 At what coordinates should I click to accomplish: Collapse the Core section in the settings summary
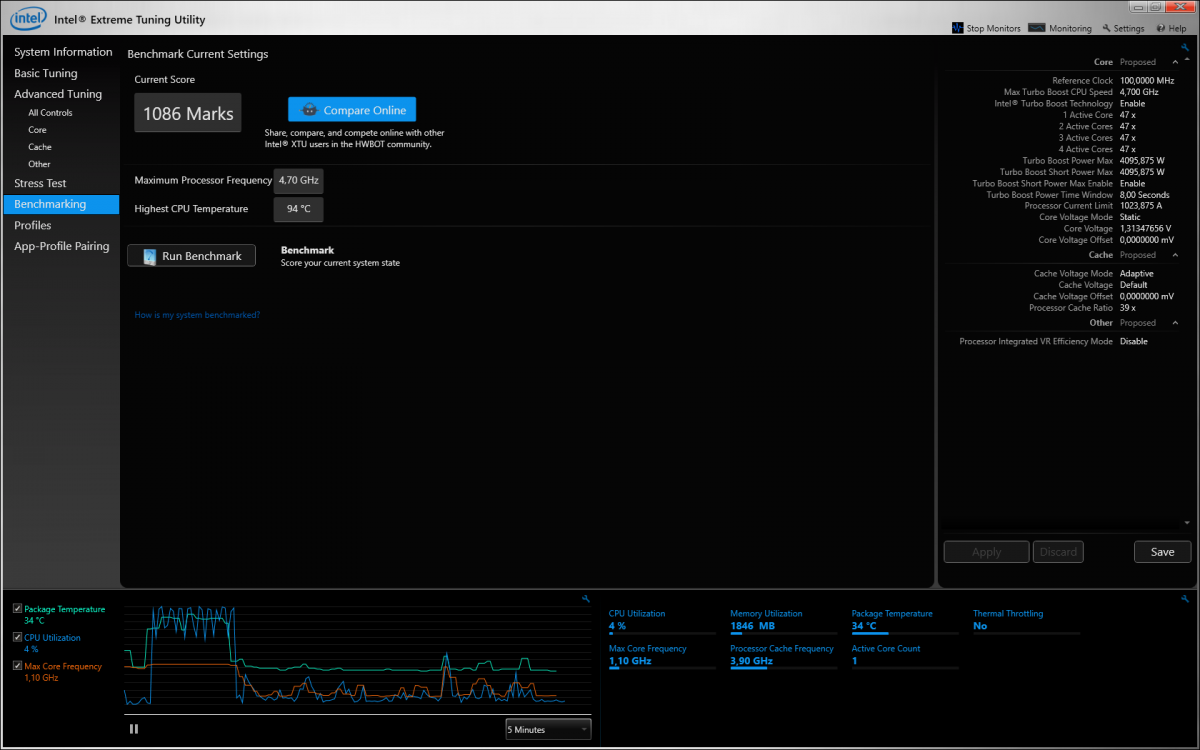pos(1175,62)
